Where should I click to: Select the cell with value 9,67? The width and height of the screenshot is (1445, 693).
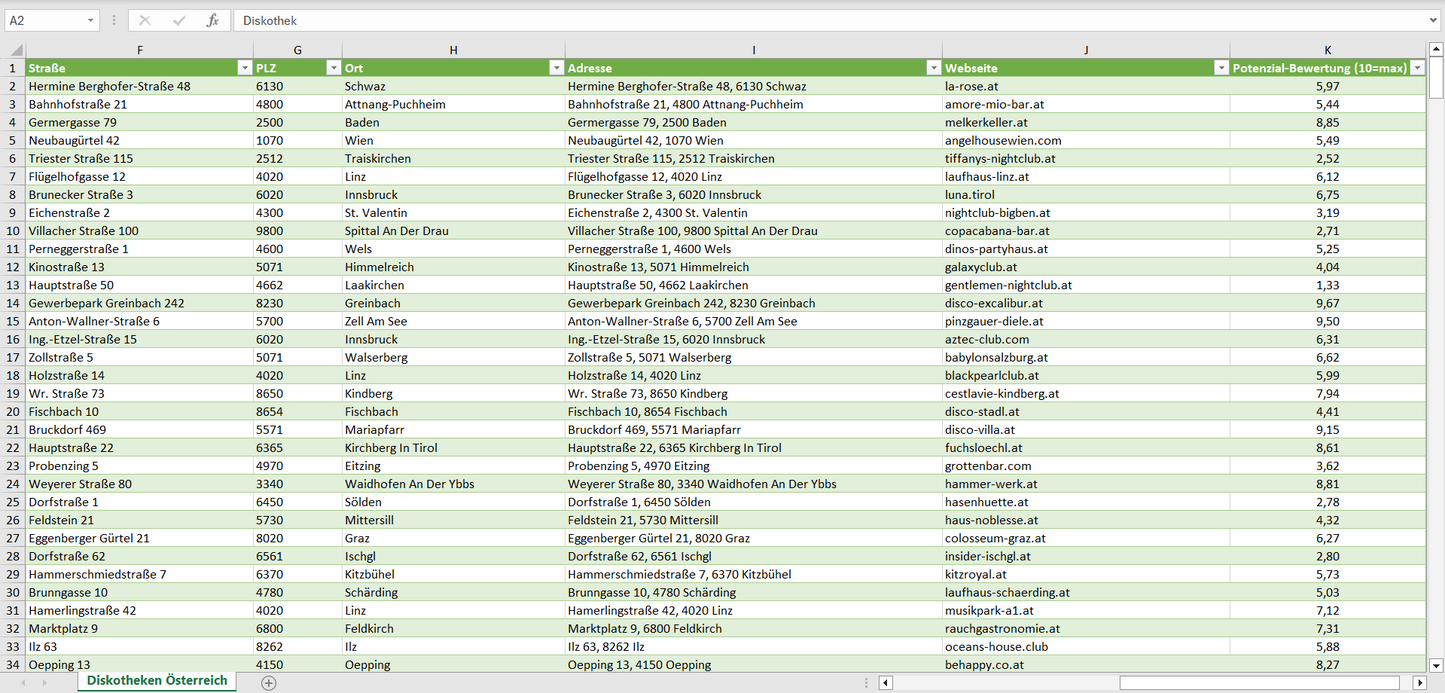point(1328,303)
